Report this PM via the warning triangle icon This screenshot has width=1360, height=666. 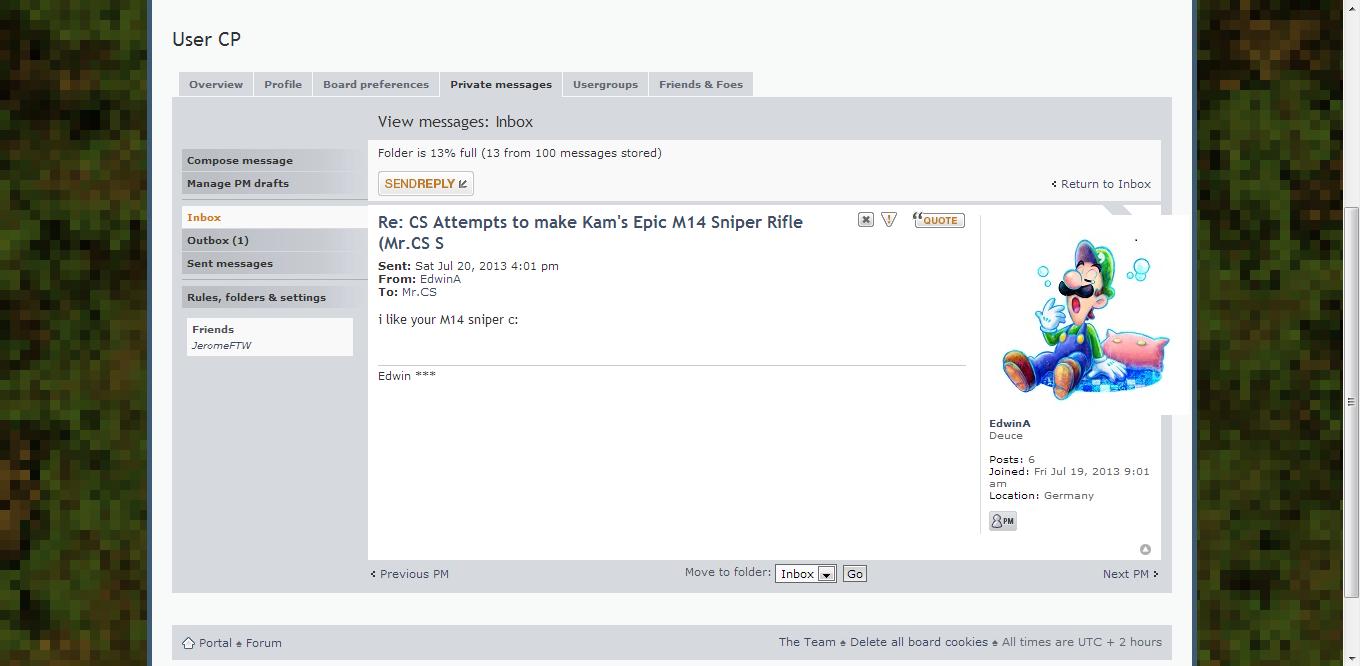[889, 219]
